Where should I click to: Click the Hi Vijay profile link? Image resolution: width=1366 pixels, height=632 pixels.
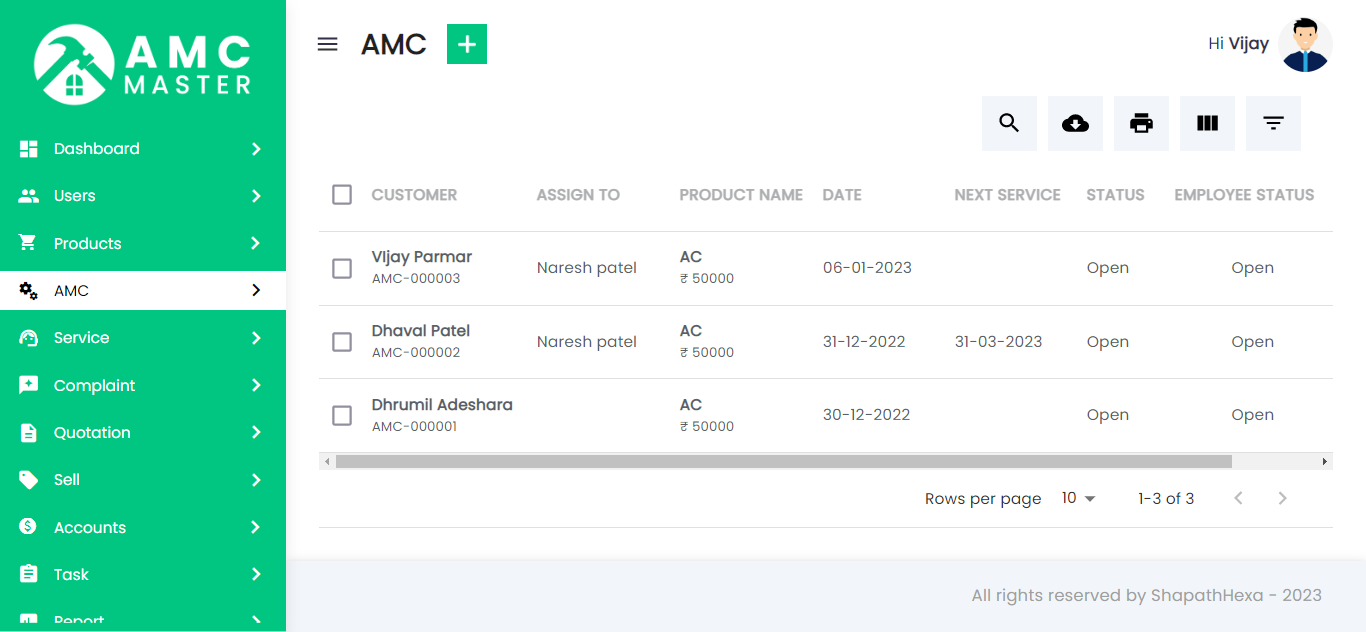pyautogui.click(x=1237, y=43)
